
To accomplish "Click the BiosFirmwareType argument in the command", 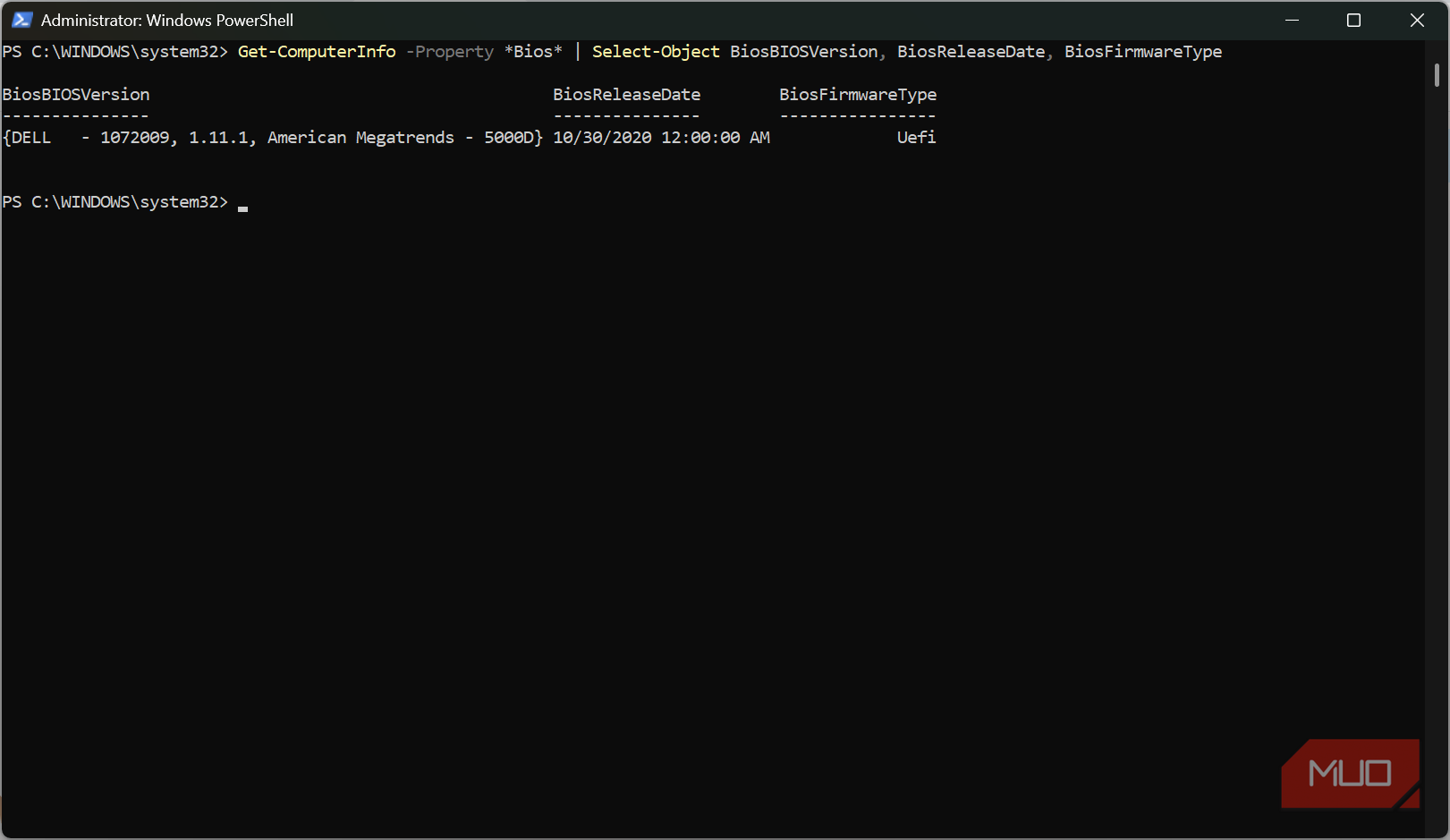I will coord(1143,52).
